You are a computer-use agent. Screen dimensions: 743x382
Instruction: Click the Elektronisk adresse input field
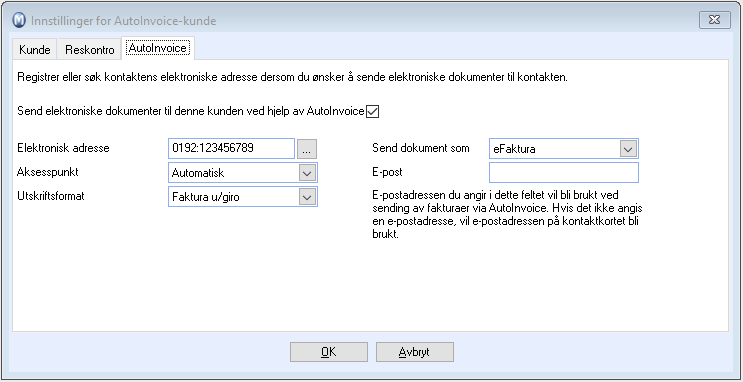231,148
